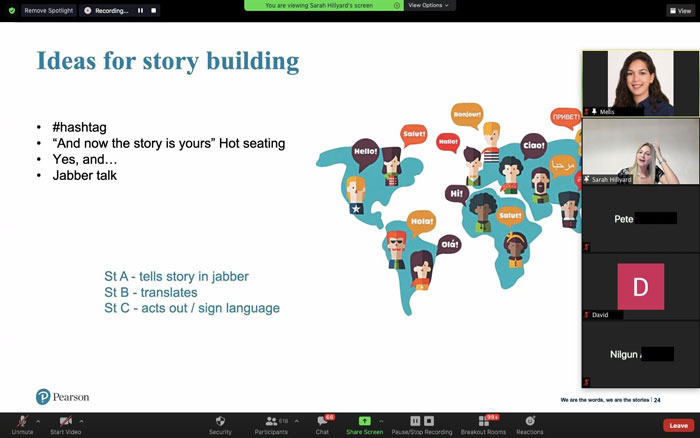Start video with the camera icon
Image resolution: width=700 pixels, height=438 pixels.
(64, 422)
